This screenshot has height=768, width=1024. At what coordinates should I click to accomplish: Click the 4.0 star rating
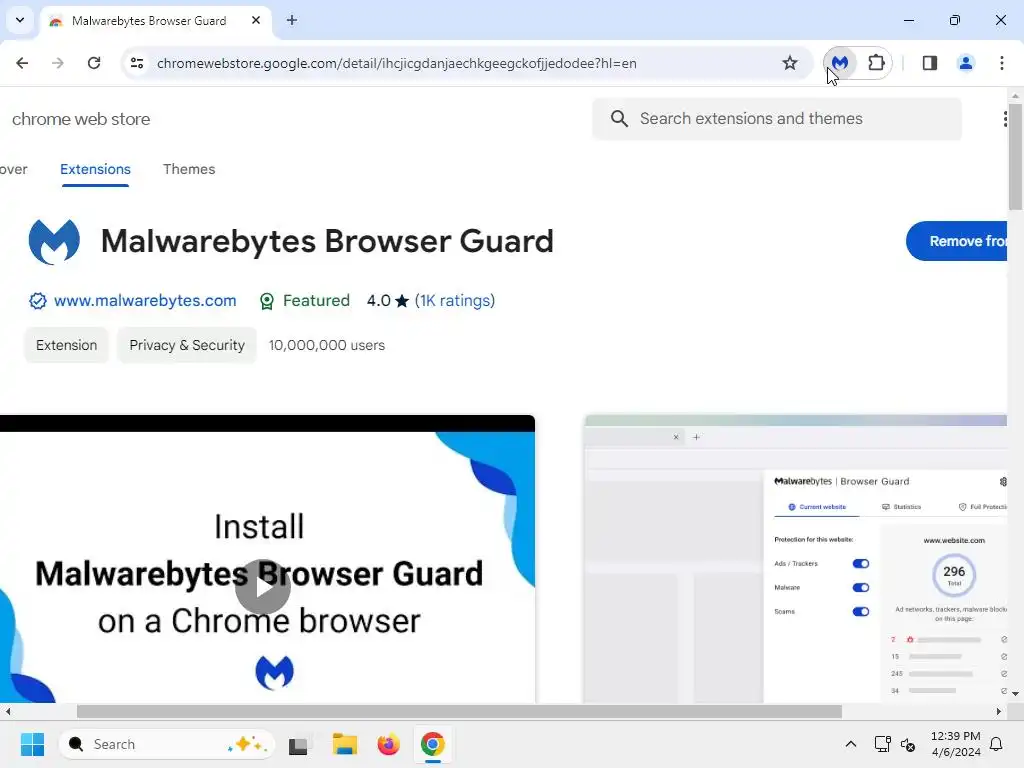[x=387, y=300]
